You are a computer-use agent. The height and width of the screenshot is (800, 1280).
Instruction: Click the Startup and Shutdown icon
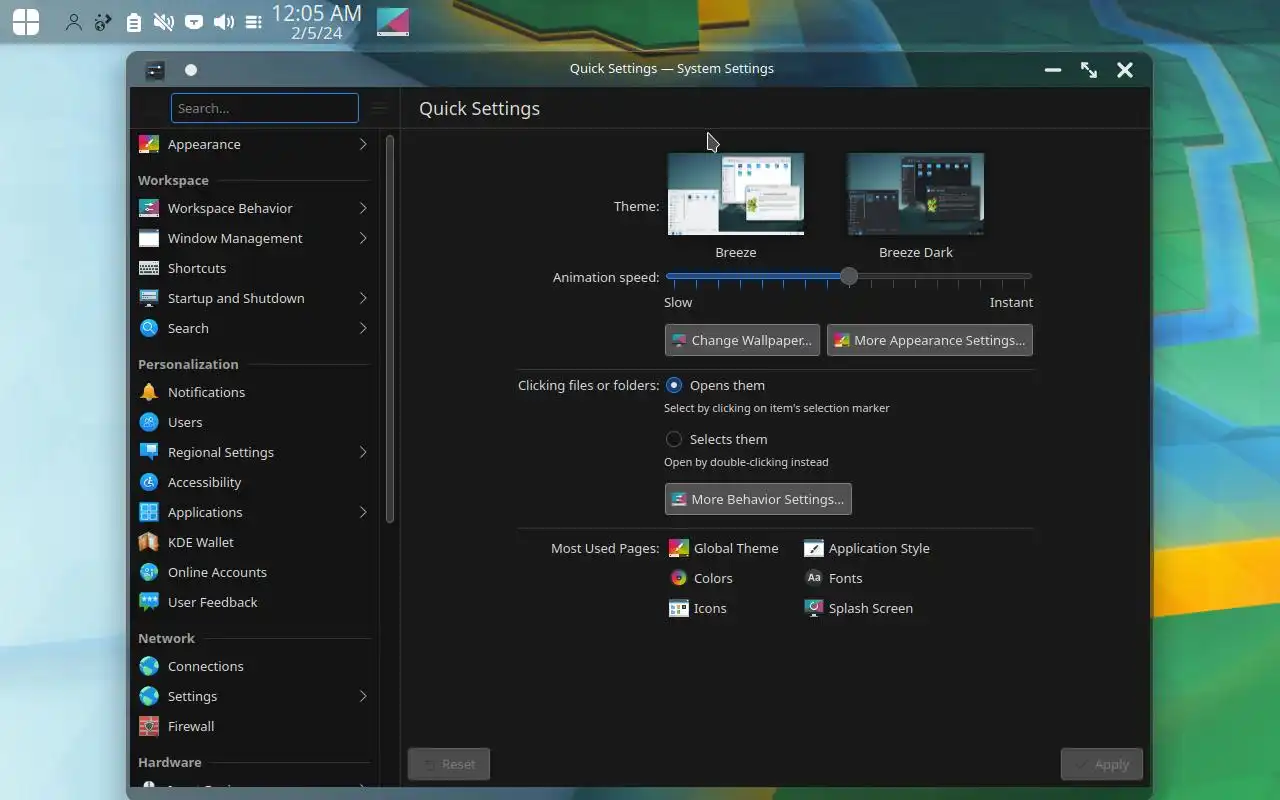click(x=149, y=298)
